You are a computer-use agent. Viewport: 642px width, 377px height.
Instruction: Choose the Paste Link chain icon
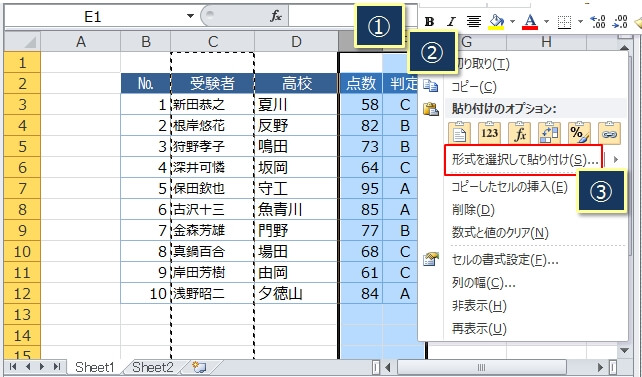coord(609,133)
